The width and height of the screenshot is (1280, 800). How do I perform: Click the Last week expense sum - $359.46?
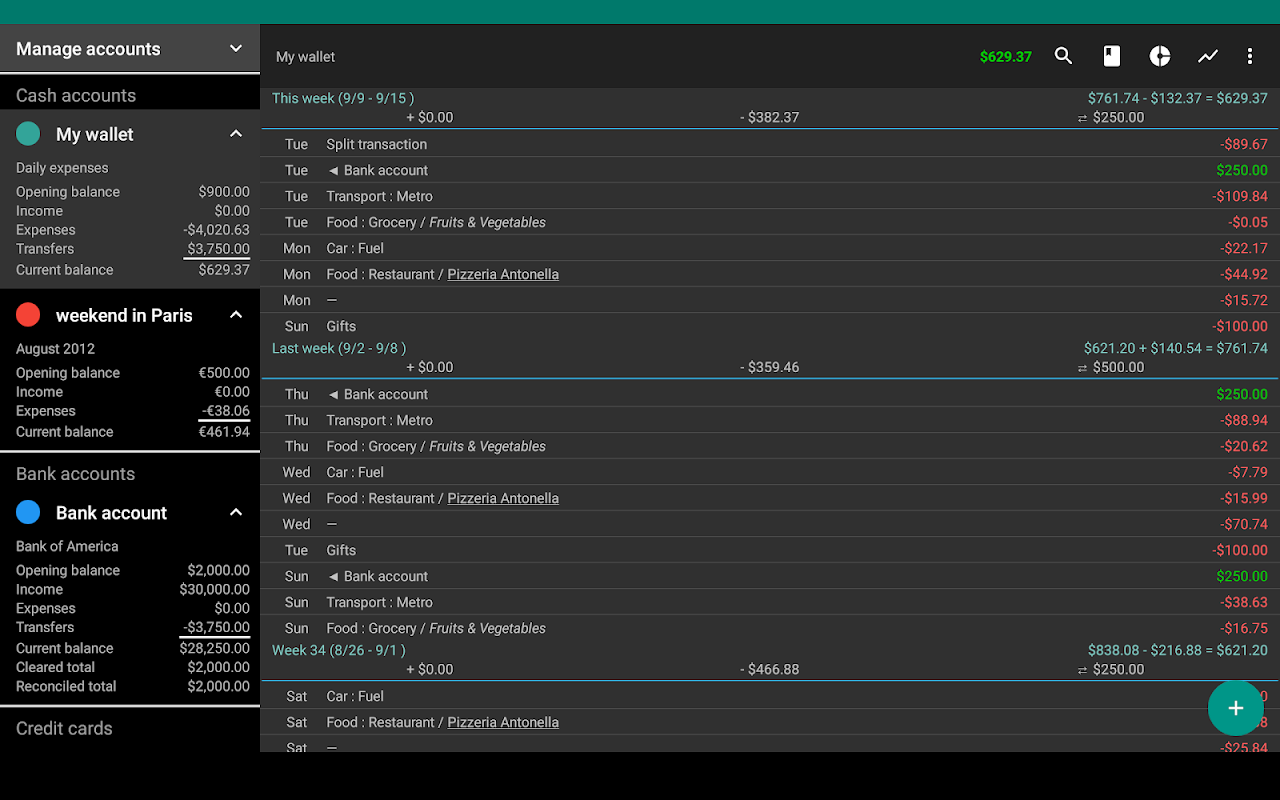tap(770, 367)
